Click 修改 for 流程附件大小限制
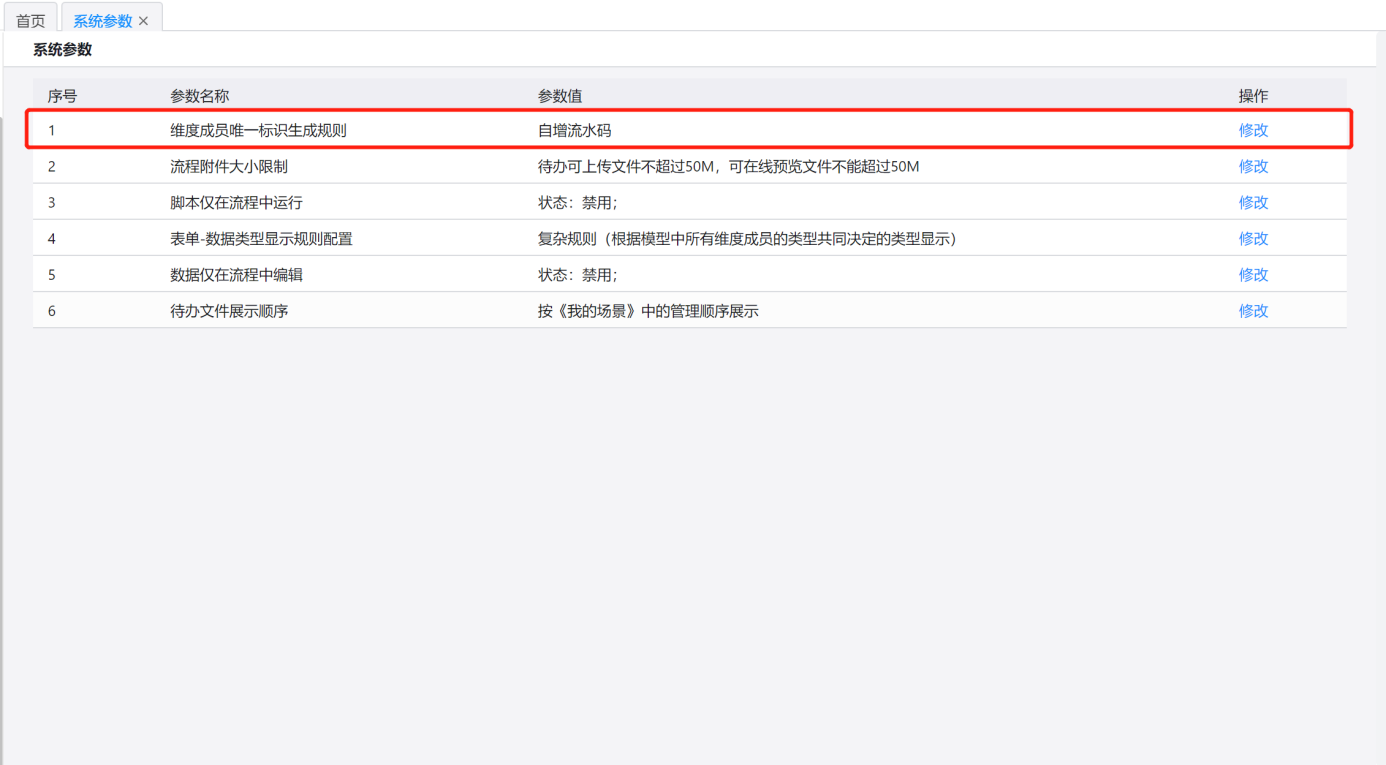This screenshot has width=1386, height=765. tap(1252, 166)
